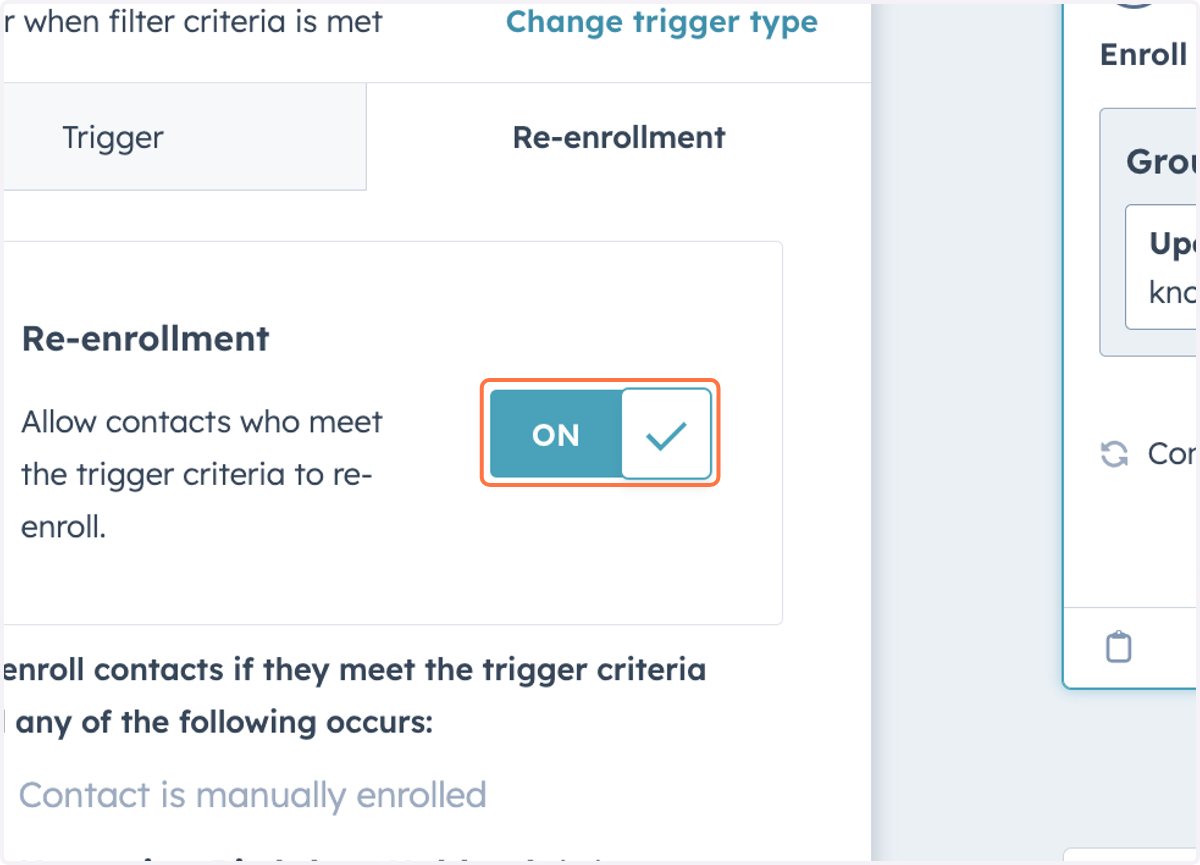Image resolution: width=1200 pixels, height=865 pixels.
Task: Click the clipboard icon on workflow card
Action: pyautogui.click(x=1119, y=647)
